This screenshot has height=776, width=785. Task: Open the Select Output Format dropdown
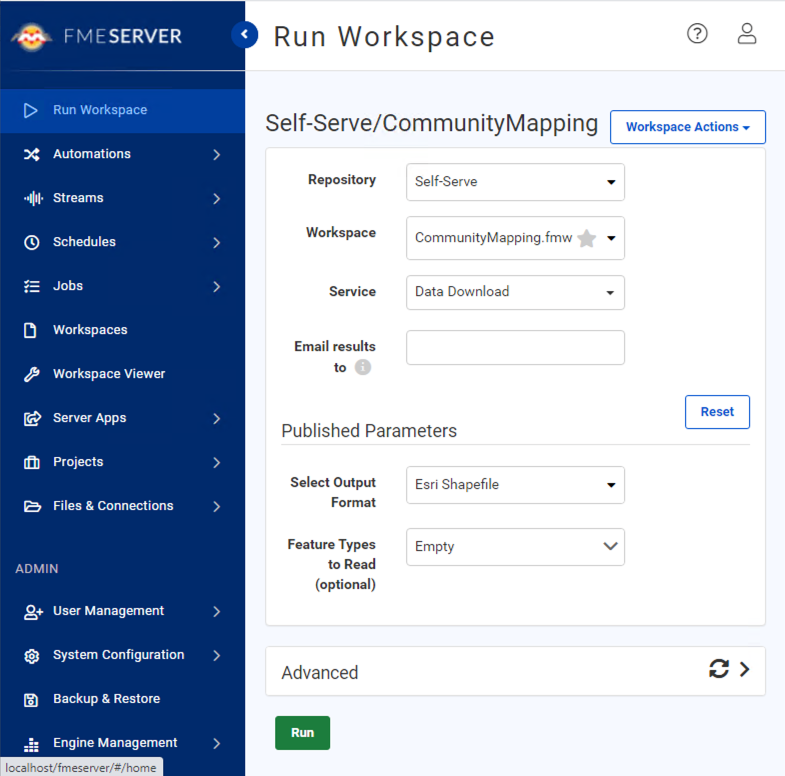pos(515,485)
